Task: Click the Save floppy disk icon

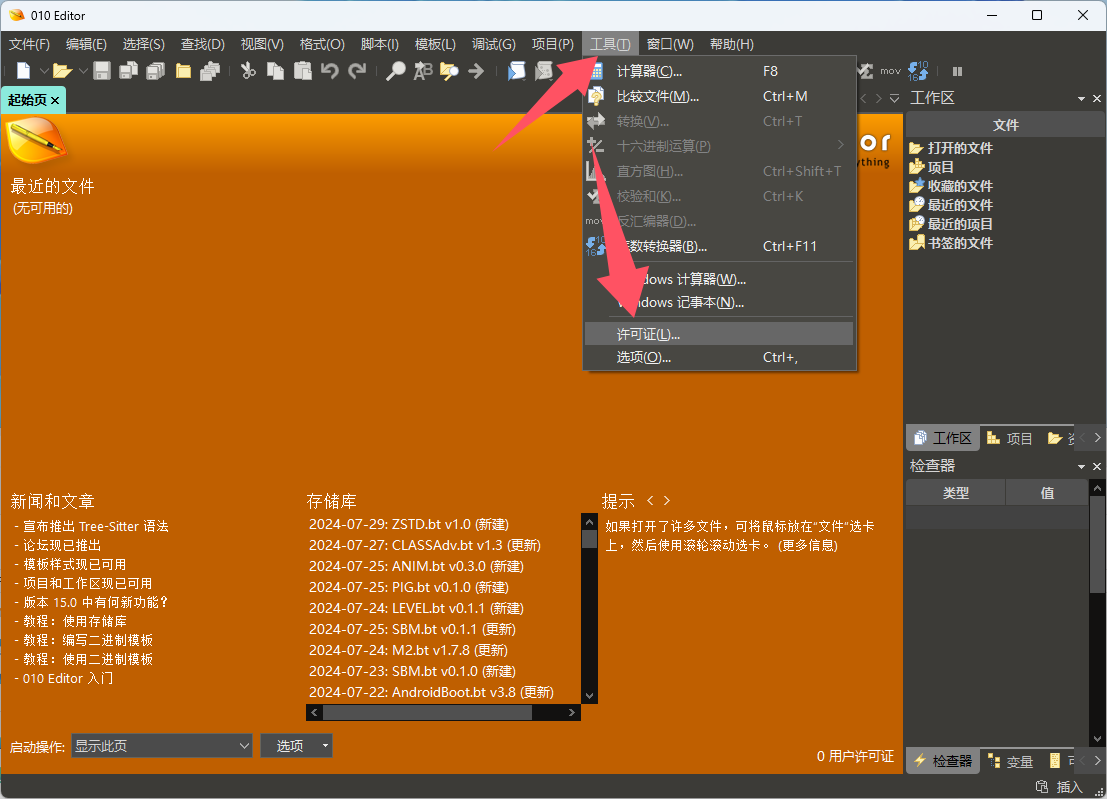Action: 102,71
